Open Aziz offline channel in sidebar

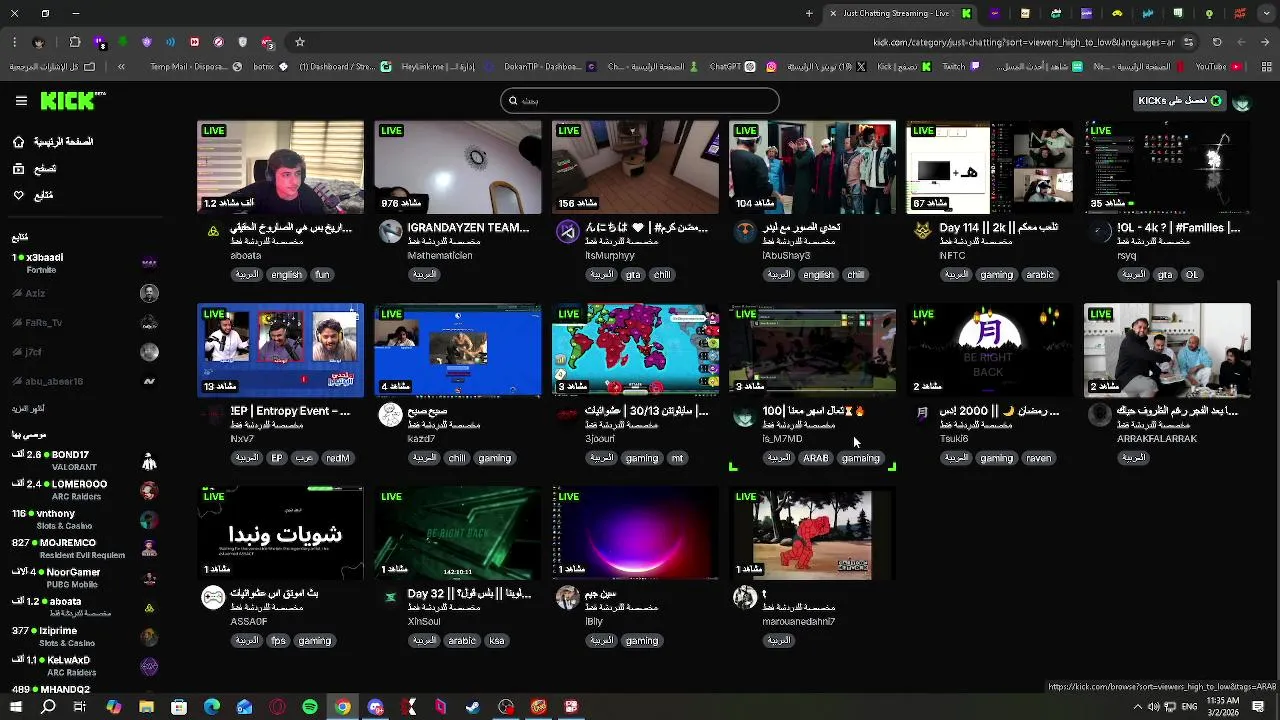click(x=85, y=293)
